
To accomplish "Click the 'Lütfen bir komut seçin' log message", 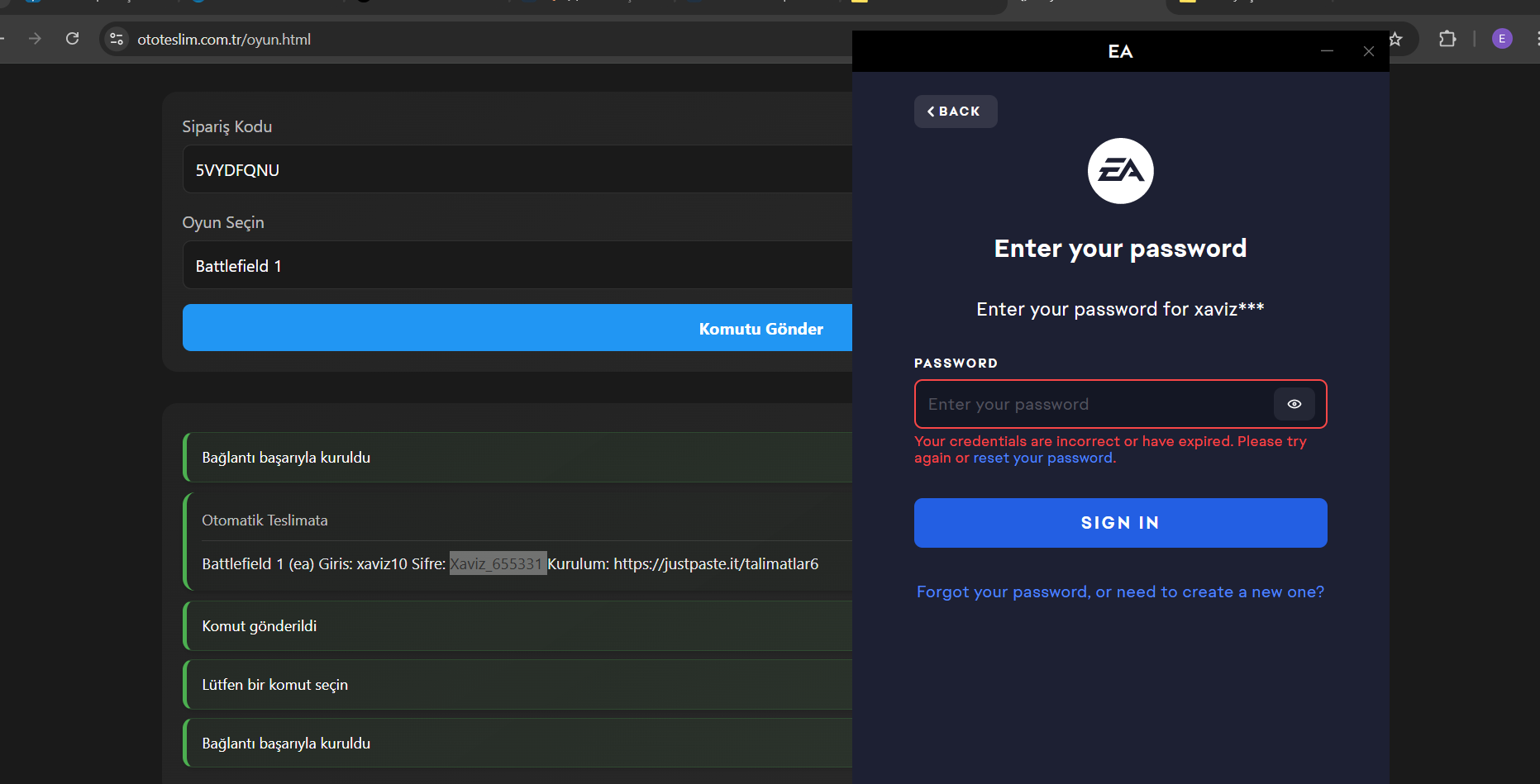I will click(275, 685).
